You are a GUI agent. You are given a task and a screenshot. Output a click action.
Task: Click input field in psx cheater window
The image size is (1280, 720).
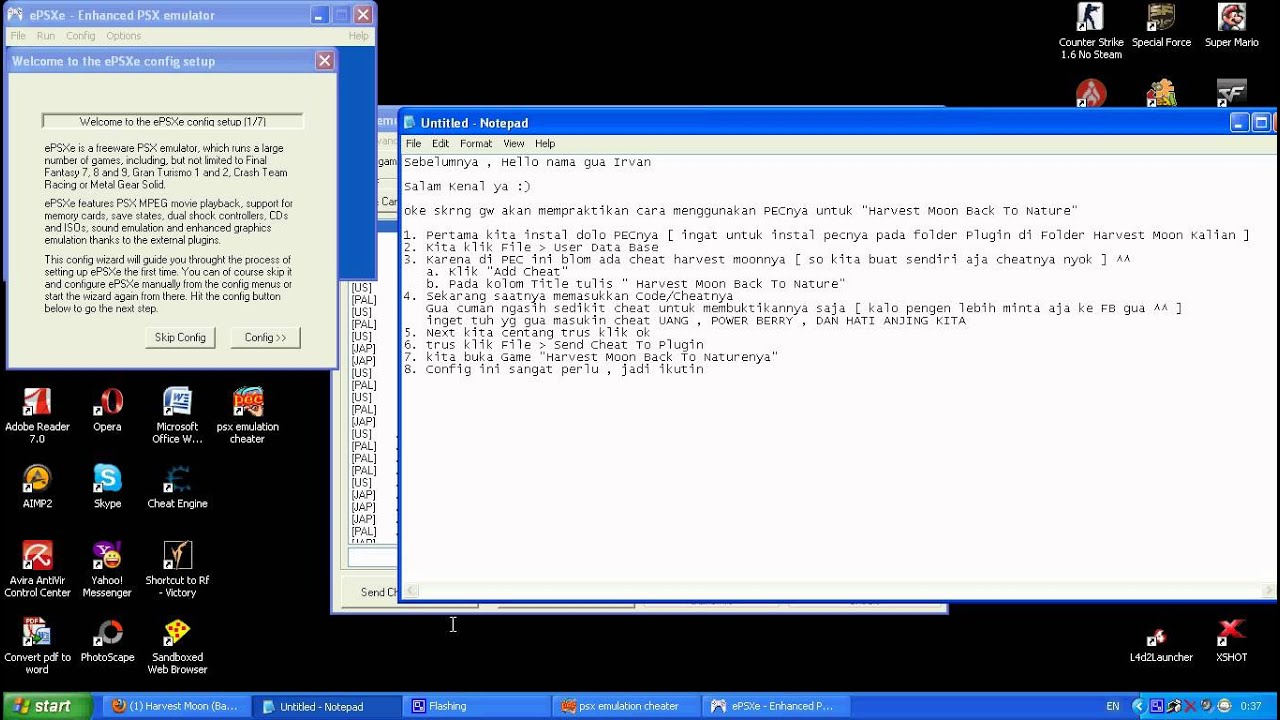pyautogui.click(x=372, y=557)
